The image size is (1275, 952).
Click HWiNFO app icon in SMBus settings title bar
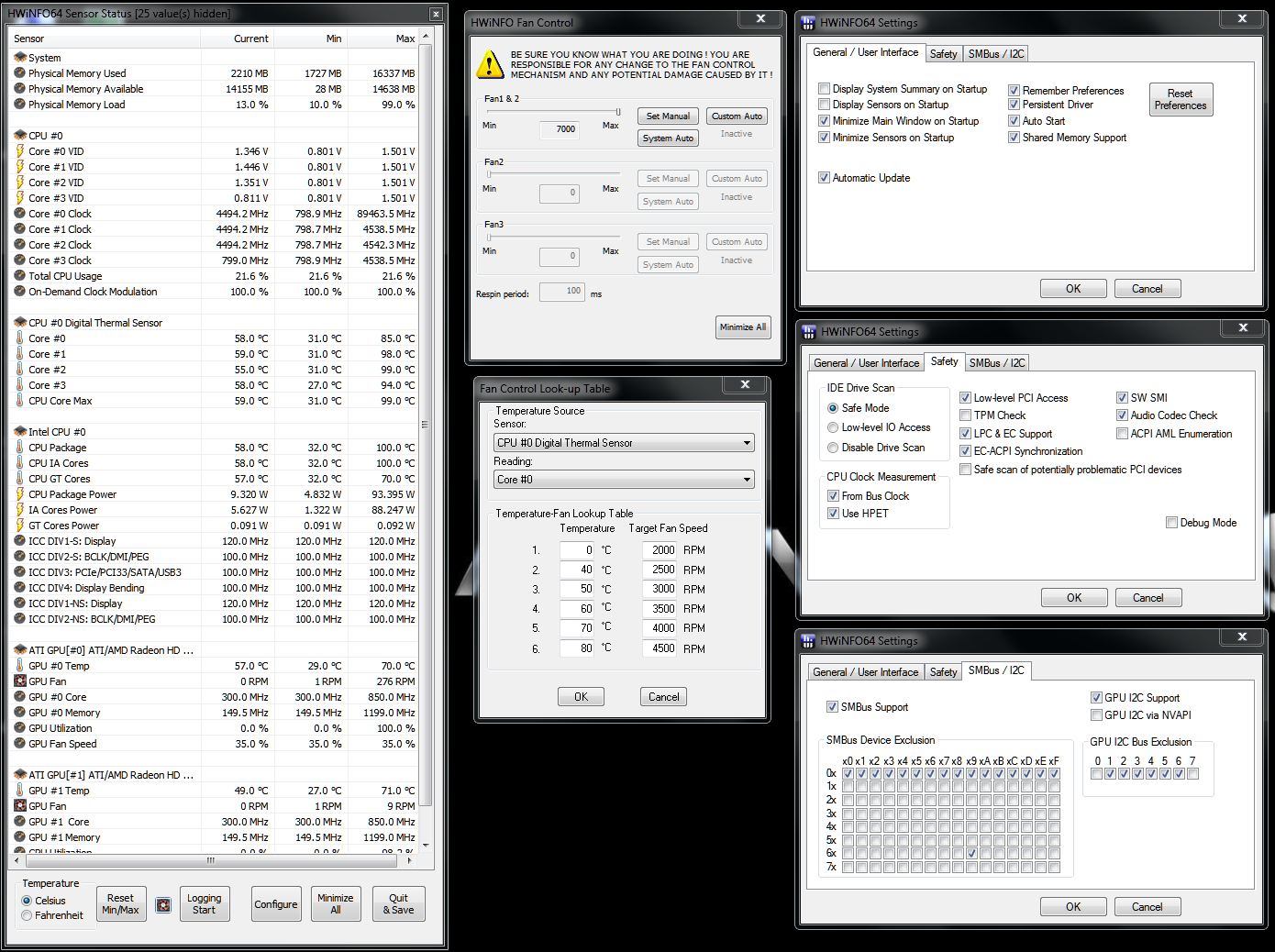(809, 641)
